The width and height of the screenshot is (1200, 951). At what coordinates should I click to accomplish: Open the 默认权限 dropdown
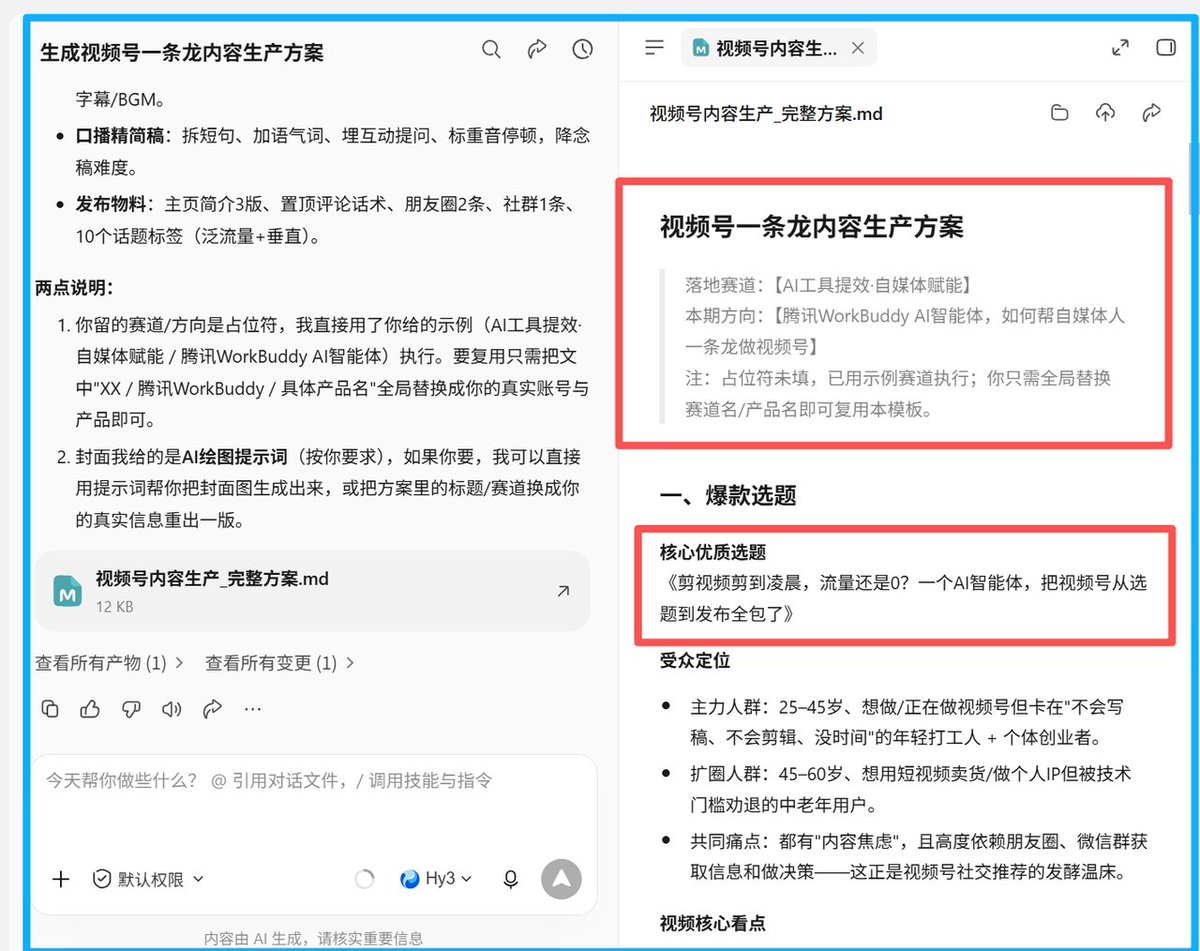(148, 879)
